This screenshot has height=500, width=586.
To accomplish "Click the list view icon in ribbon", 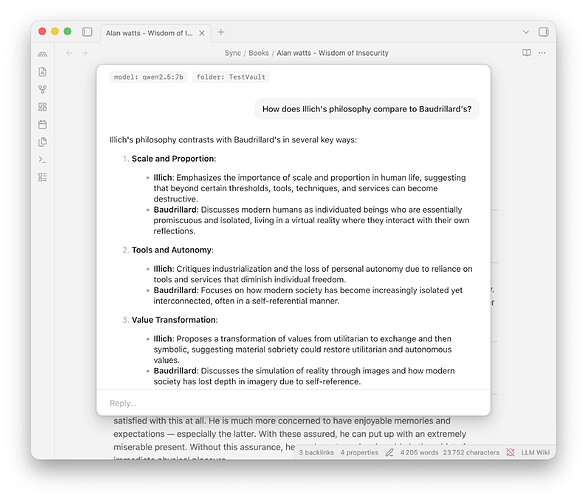I will [x=43, y=177].
